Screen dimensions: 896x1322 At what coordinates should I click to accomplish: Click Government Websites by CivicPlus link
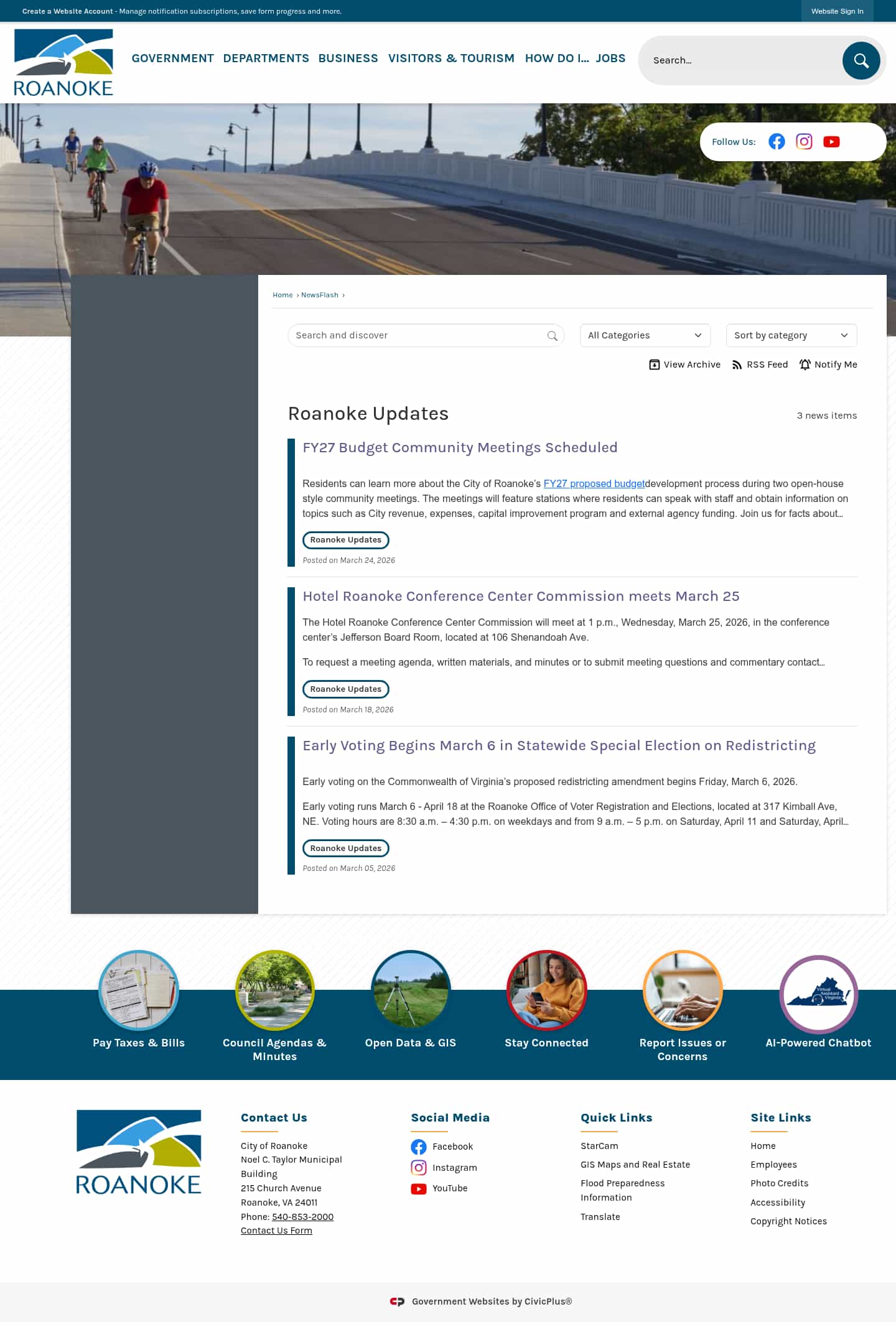tap(492, 1301)
